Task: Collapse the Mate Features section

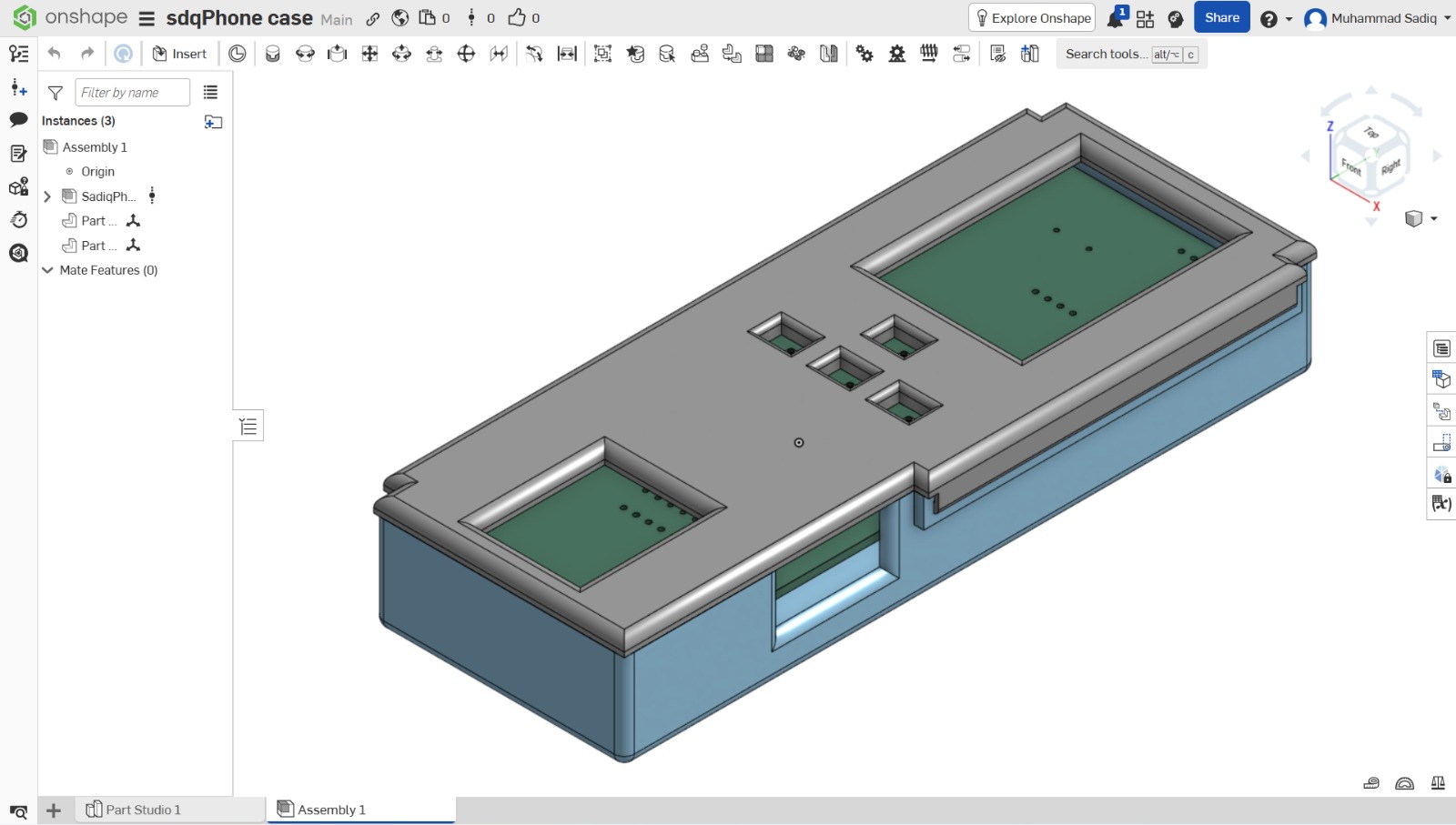Action: tap(47, 270)
